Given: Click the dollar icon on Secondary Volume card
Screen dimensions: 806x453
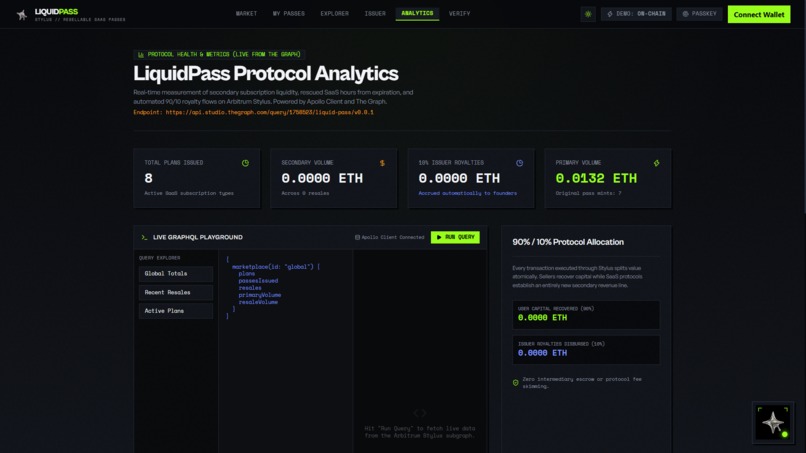Looking at the screenshot, I should (382, 163).
